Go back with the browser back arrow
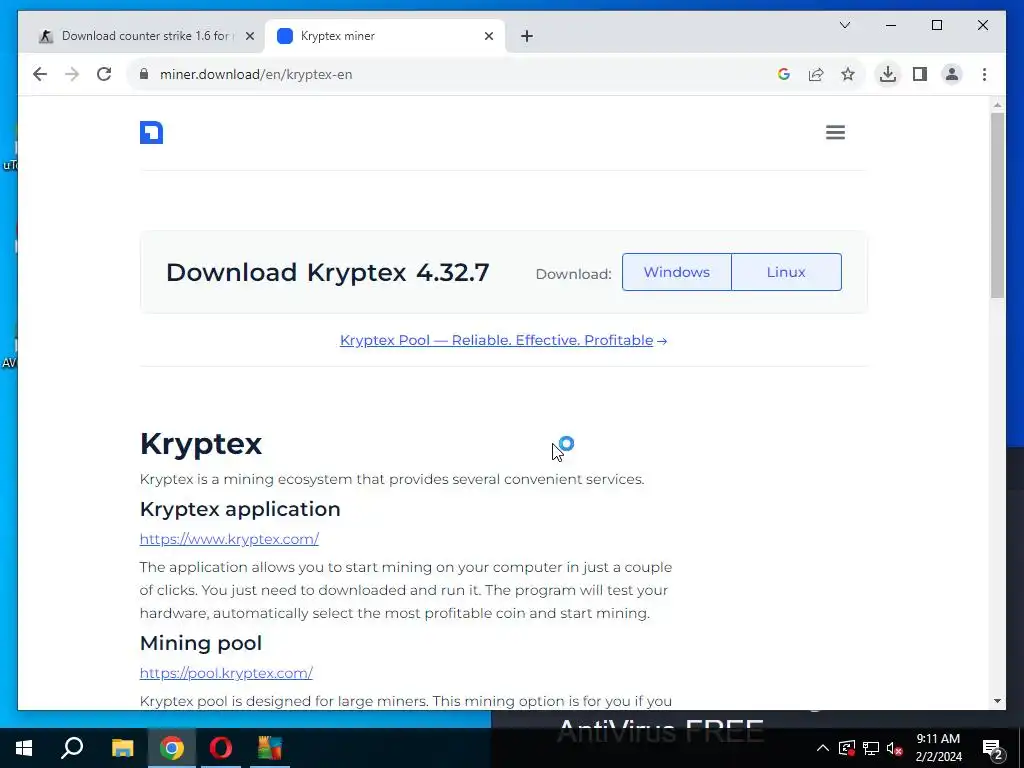 pos(40,74)
